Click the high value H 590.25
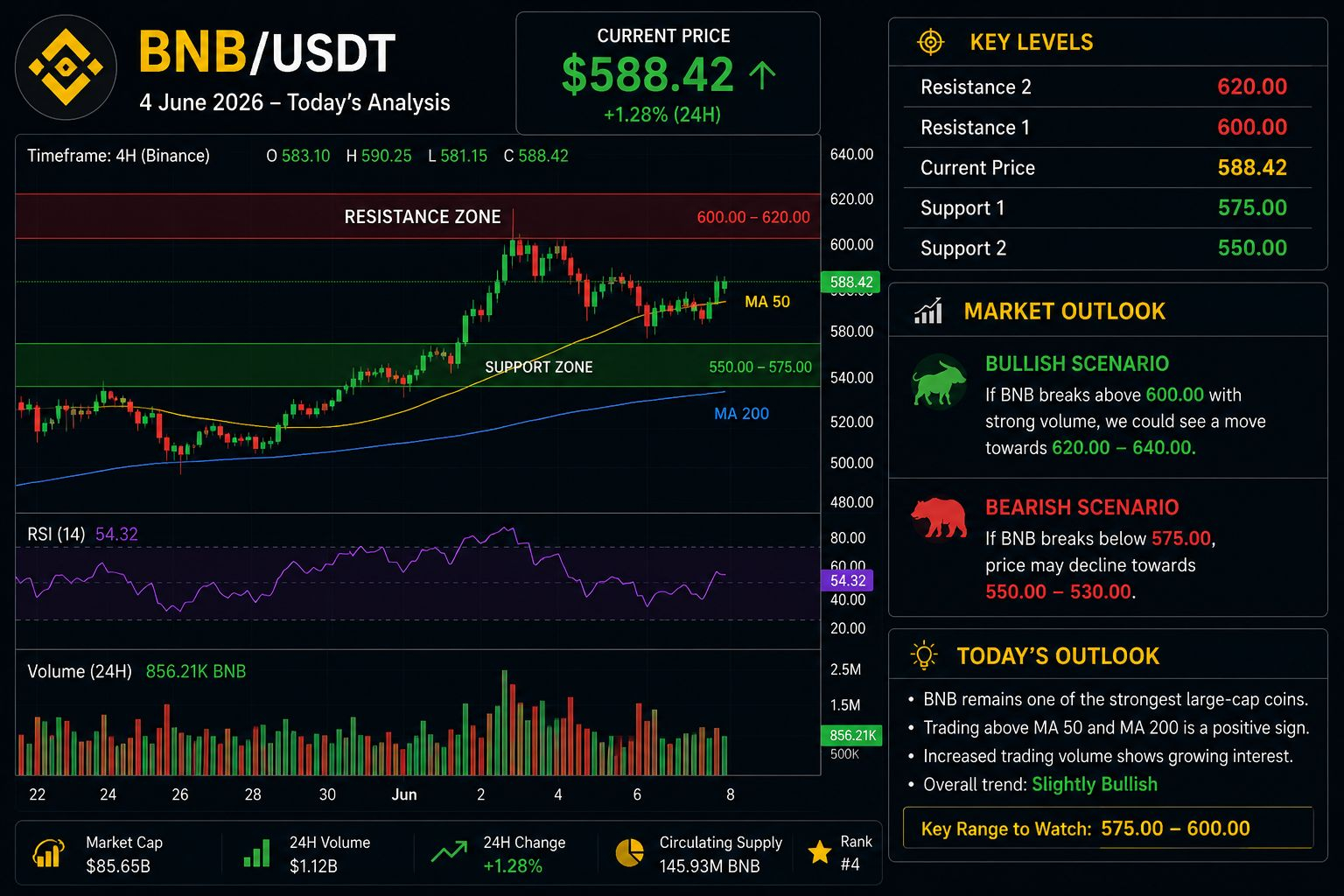The width and height of the screenshot is (1344, 896). coord(379,156)
